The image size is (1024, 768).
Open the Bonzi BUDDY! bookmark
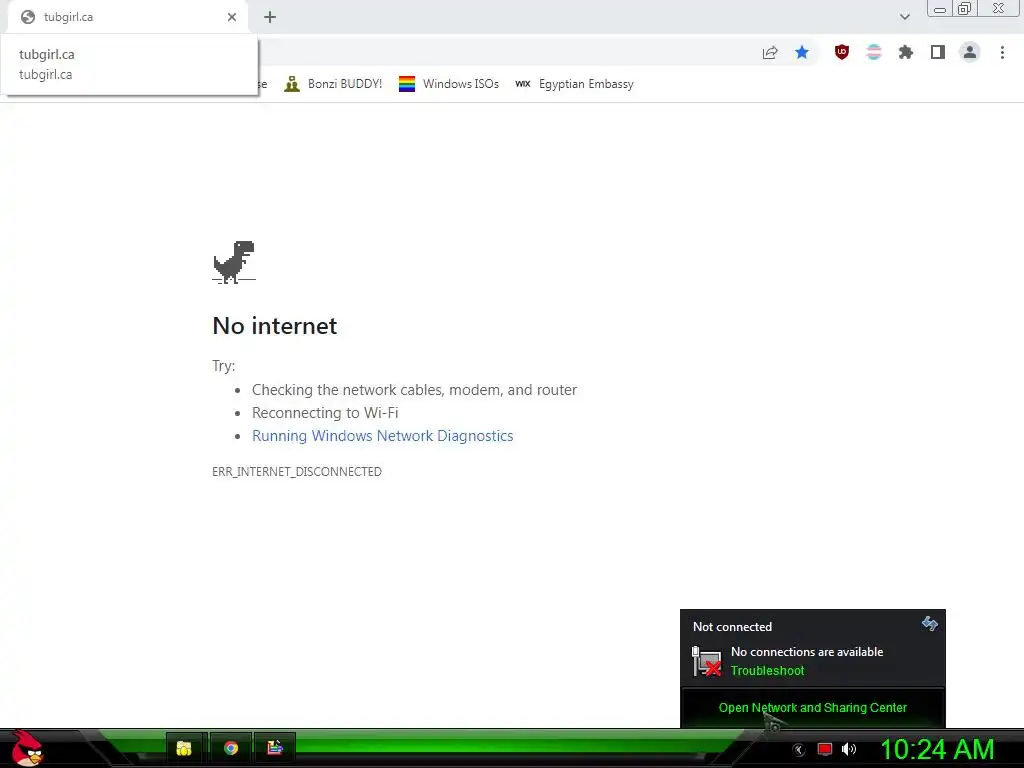coord(333,84)
